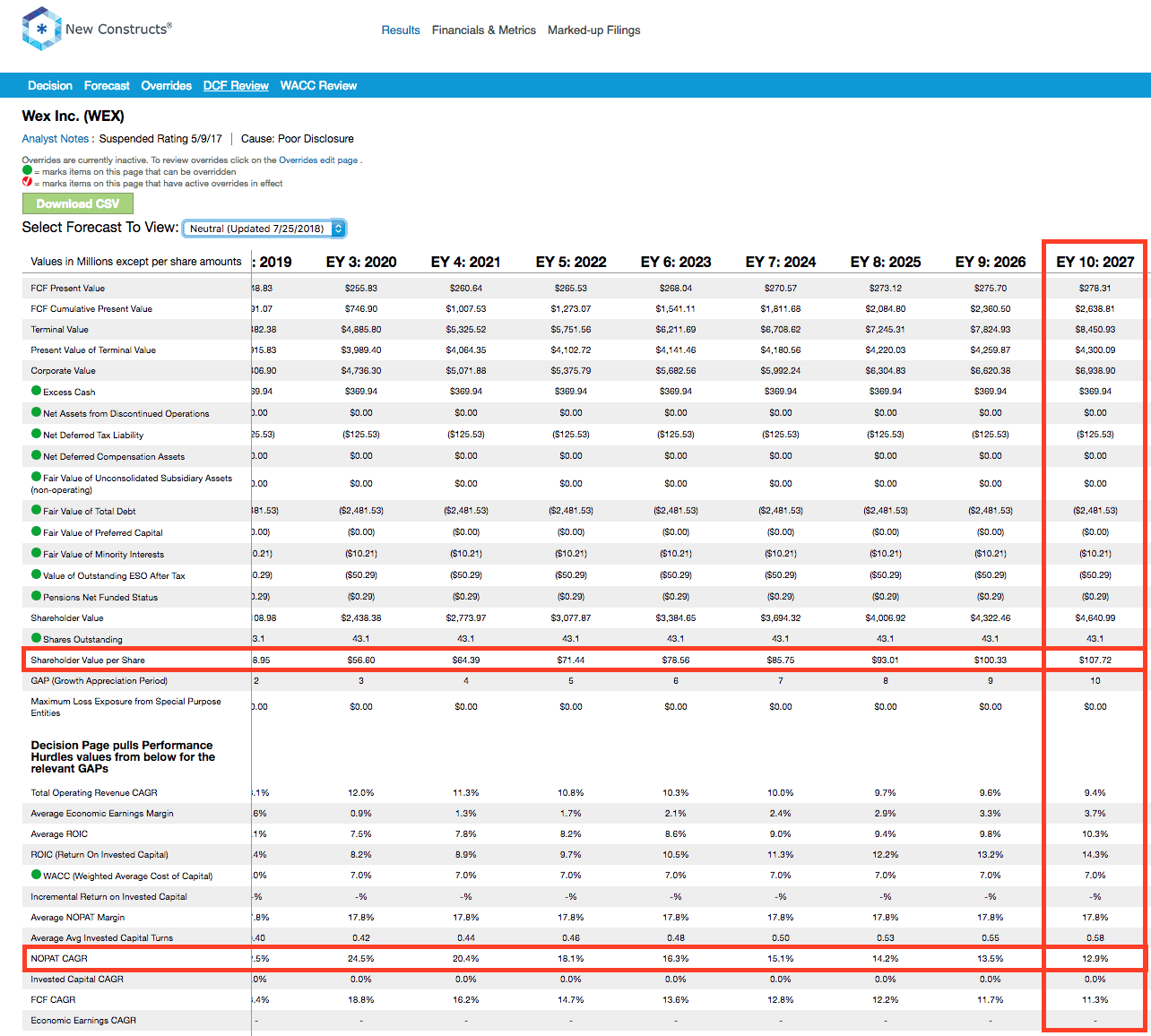
Task: Open the DCF Review page
Action: tap(236, 85)
